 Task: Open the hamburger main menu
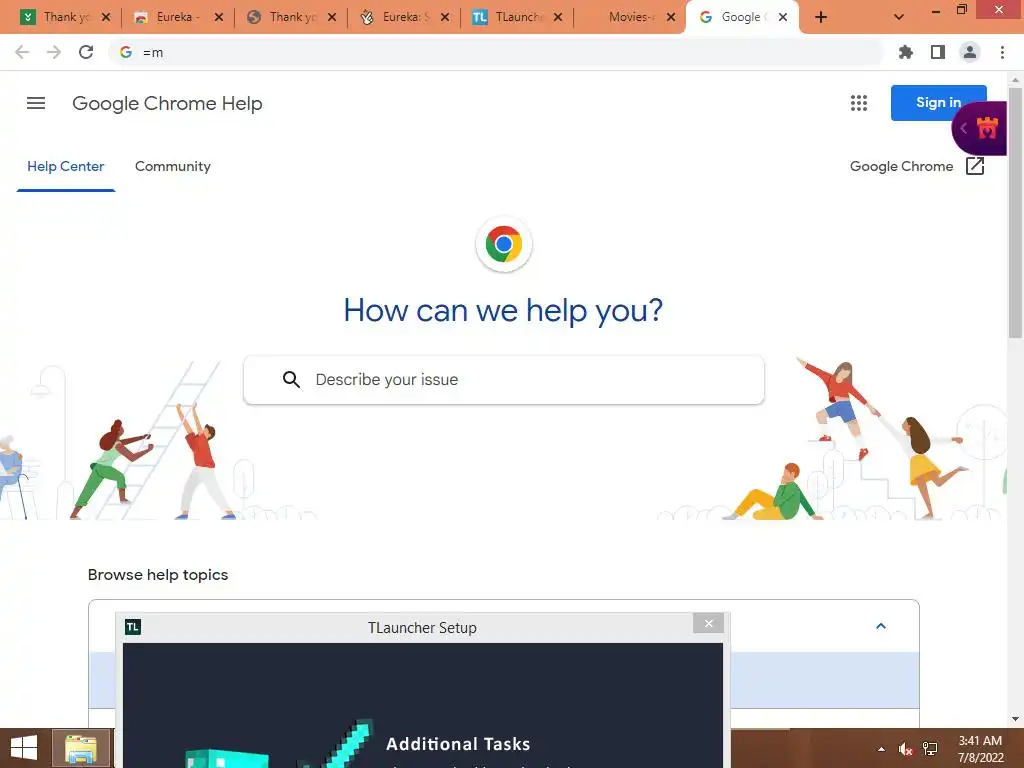[36, 103]
